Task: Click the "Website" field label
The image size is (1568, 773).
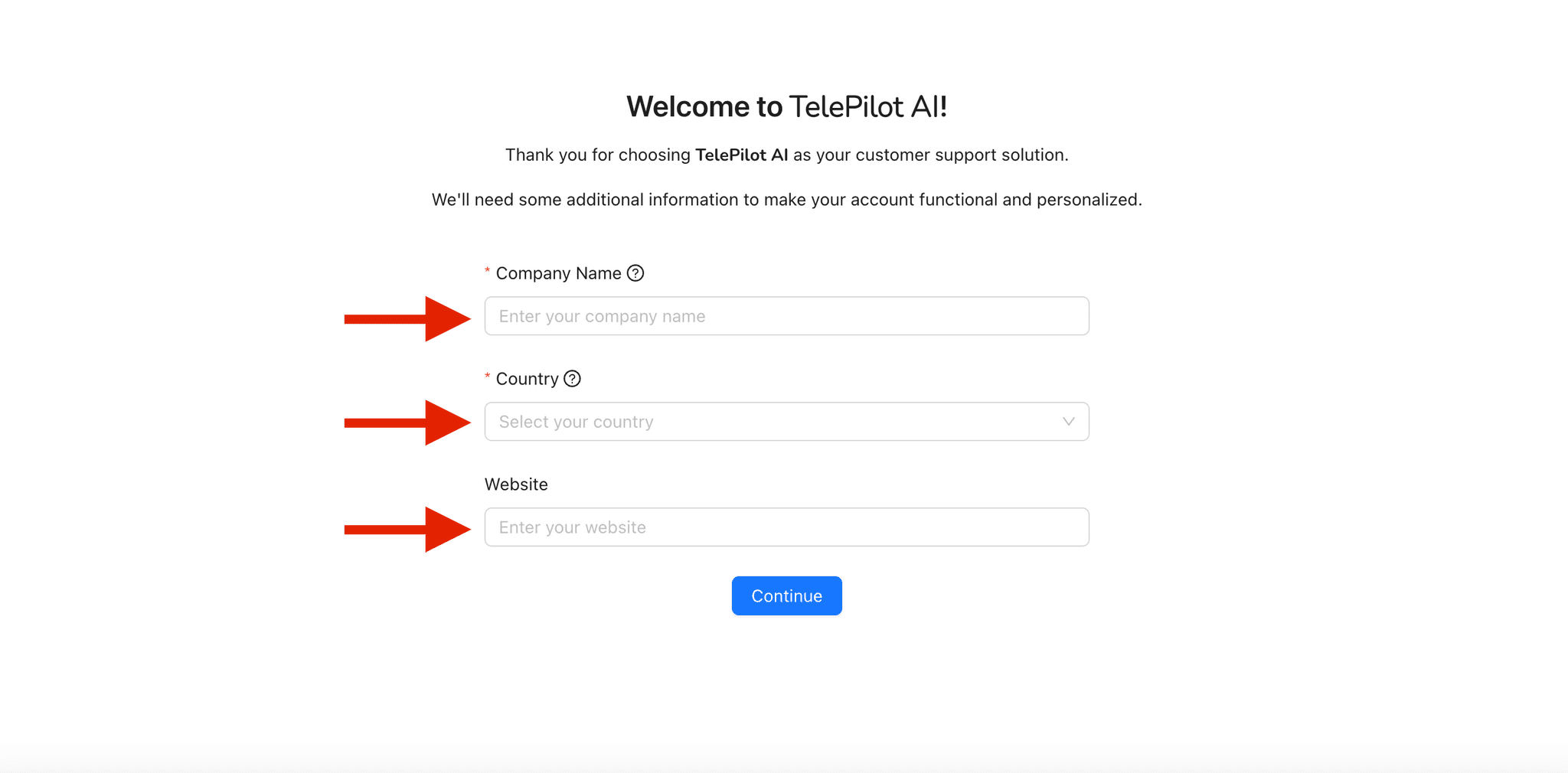Action: (x=516, y=484)
